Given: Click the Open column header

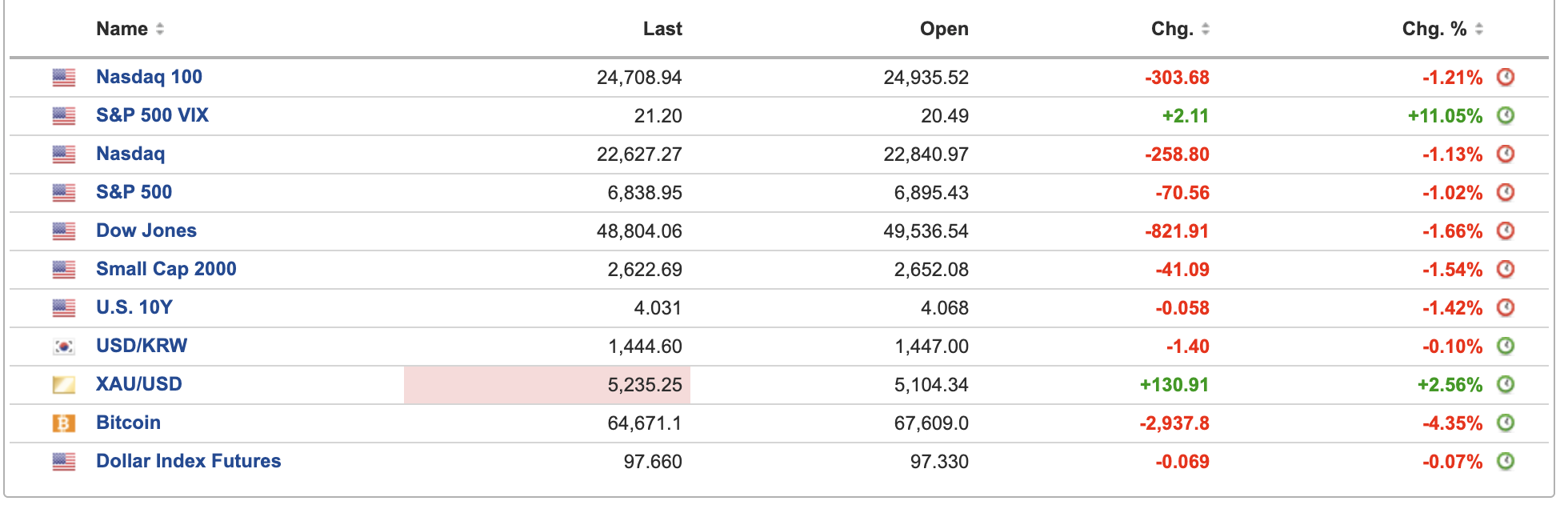Looking at the screenshot, I should coord(944,29).
